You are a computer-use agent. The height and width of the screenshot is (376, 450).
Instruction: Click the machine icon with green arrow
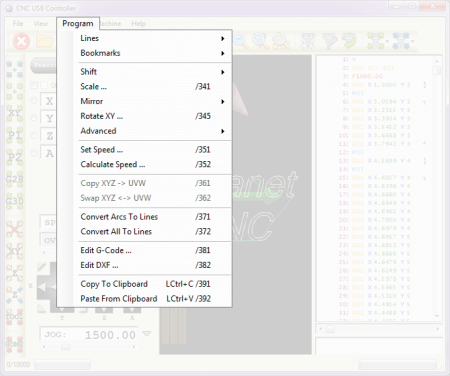pos(349,41)
